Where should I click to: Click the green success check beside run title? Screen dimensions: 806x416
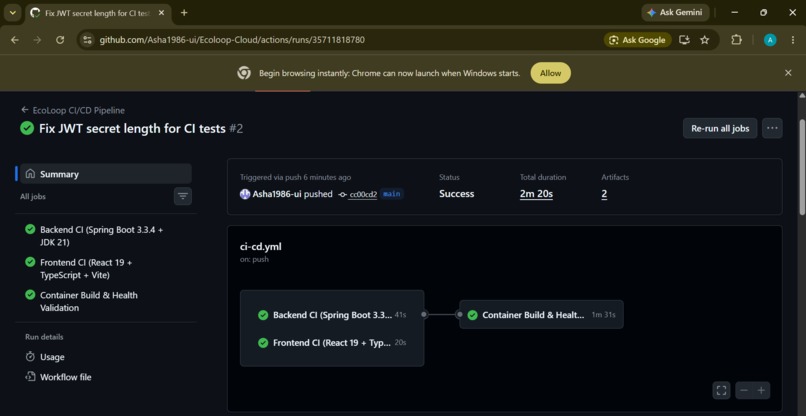pos(27,129)
